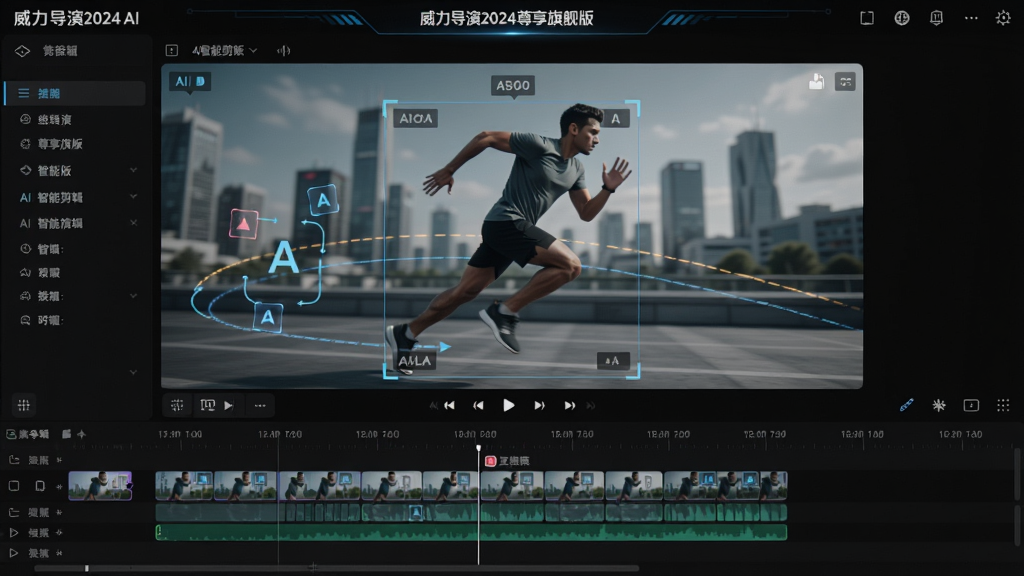Click the fullscreen icon in preview corner
Screen dimensions: 1024x576
click(x=845, y=82)
